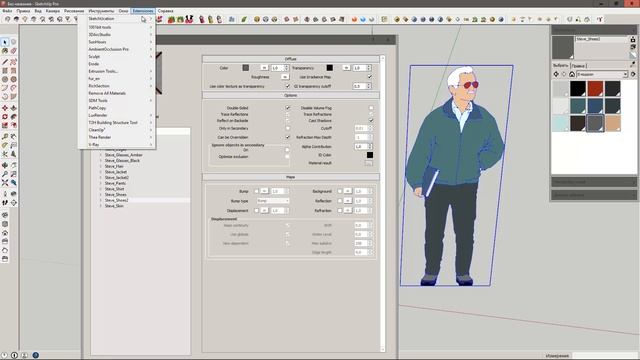Toggle Can be Overridden checkbox
Viewport: 640px width, 360px height.
pyautogui.click(x=287, y=137)
